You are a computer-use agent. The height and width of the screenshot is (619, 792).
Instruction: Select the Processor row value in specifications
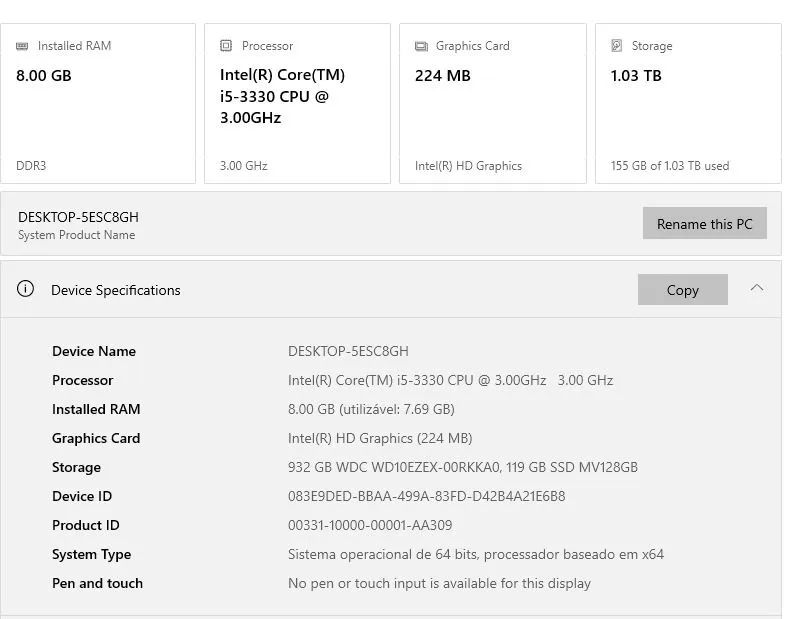(x=451, y=380)
